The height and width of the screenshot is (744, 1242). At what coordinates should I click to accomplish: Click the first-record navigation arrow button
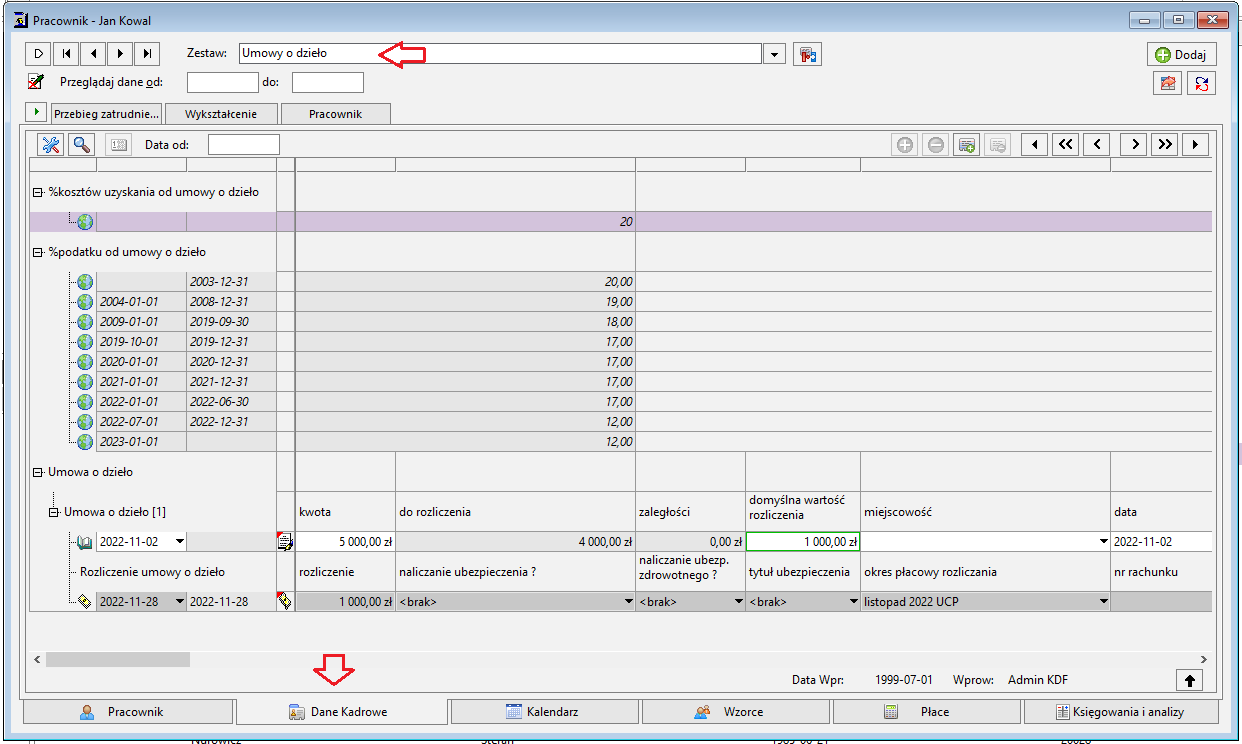(66, 54)
